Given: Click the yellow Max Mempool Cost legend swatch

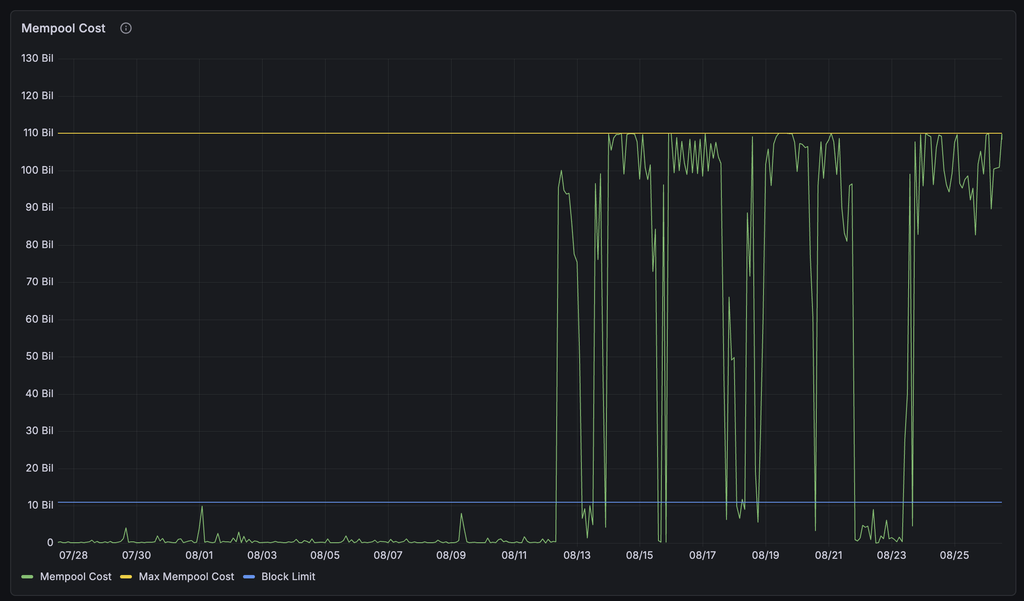Looking at the screenshot, I should [126, 577].
